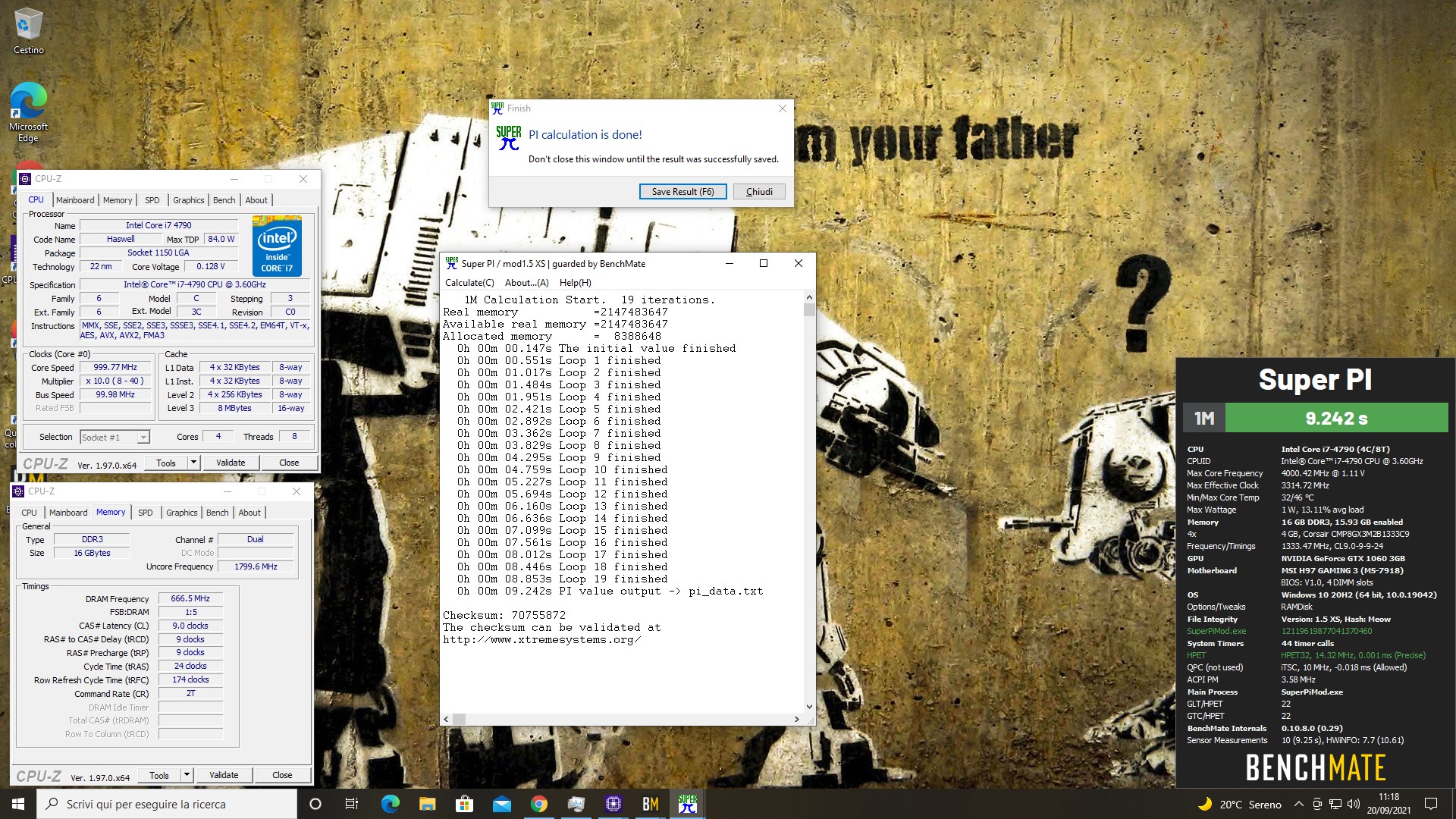Switch to BenchMate BM taskbar icon

point(650,804)
